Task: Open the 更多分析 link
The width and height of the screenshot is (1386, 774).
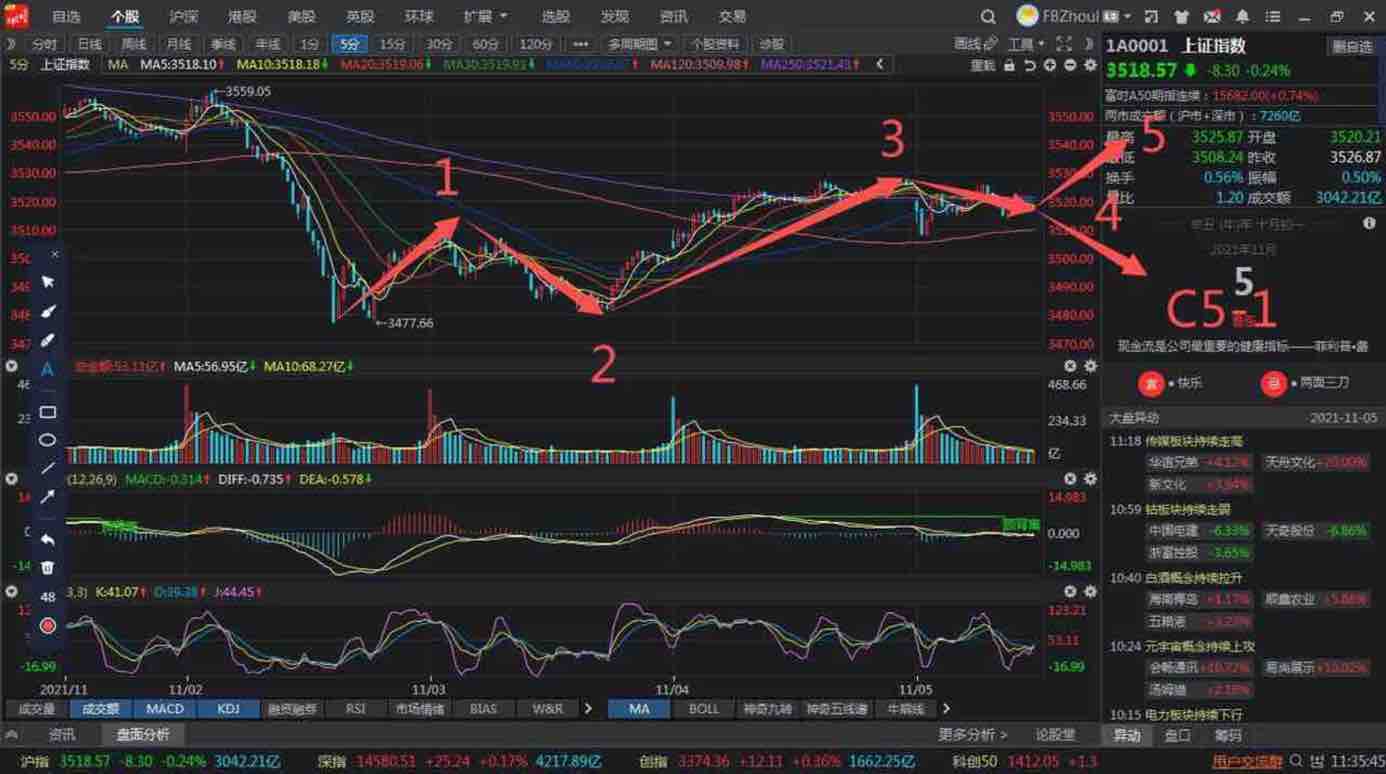Action: (x=973, y=735)
